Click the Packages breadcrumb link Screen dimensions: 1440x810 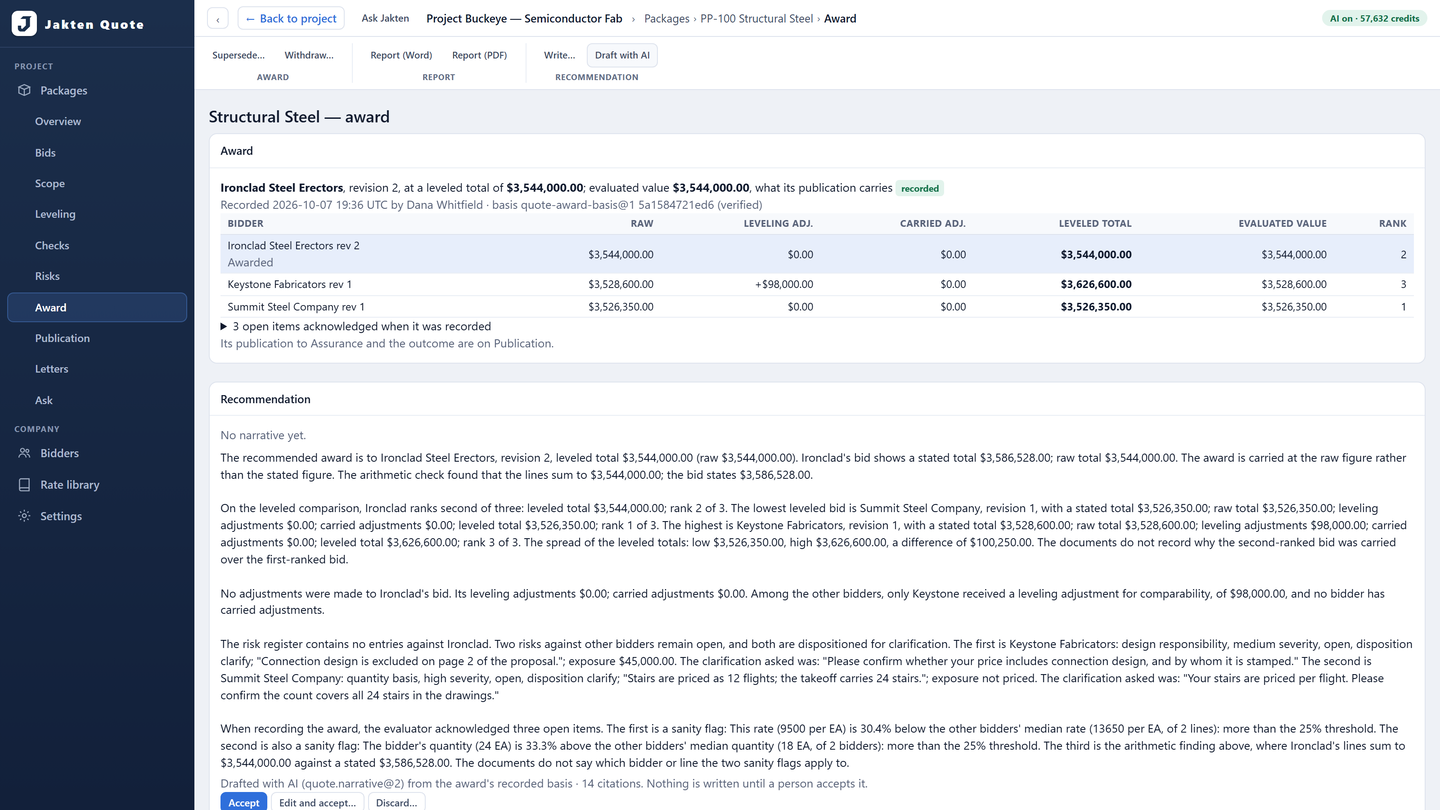pos(667,19)
